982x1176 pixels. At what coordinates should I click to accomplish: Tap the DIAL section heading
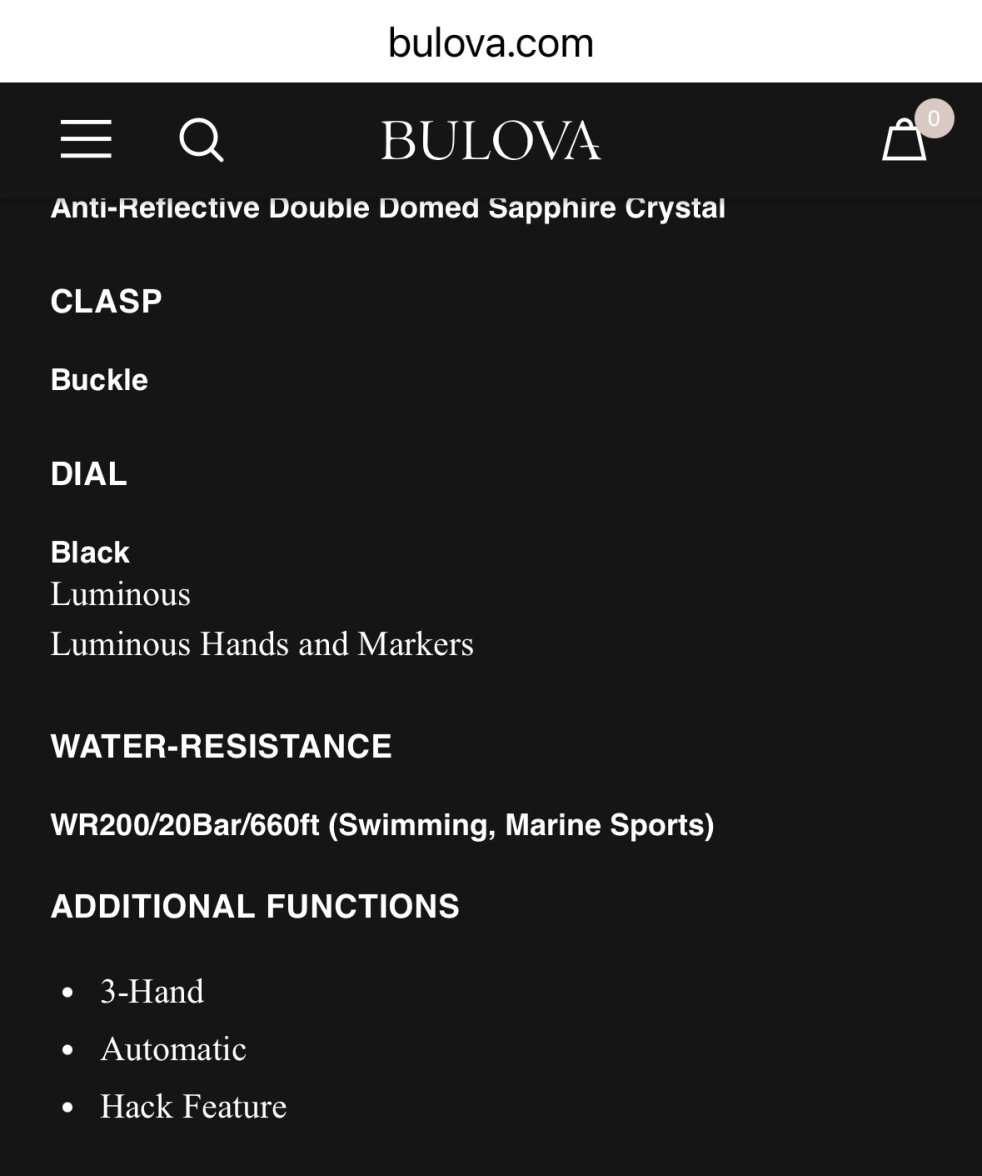[x=89, y=474]
